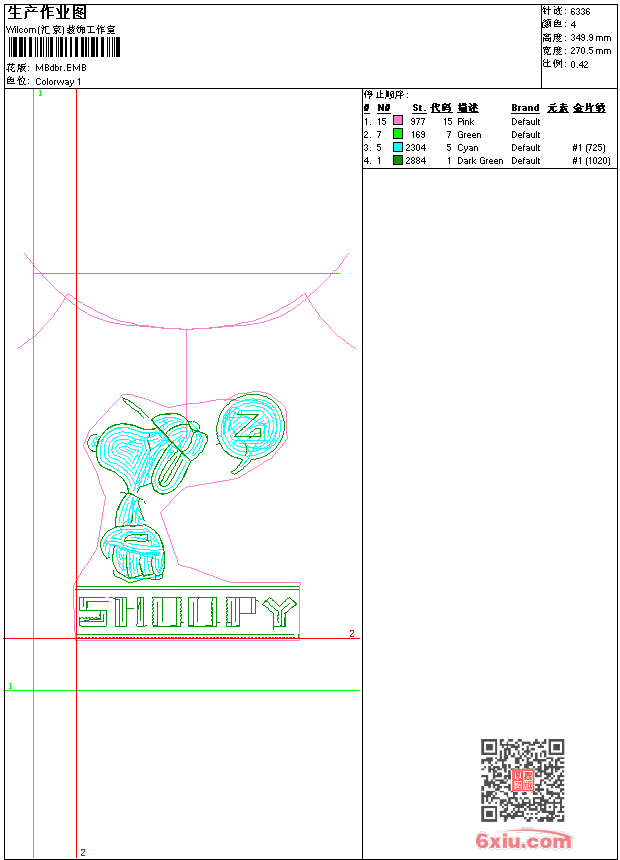
Task: Click the Pink color swatch
Action: (x=398, y=121)
